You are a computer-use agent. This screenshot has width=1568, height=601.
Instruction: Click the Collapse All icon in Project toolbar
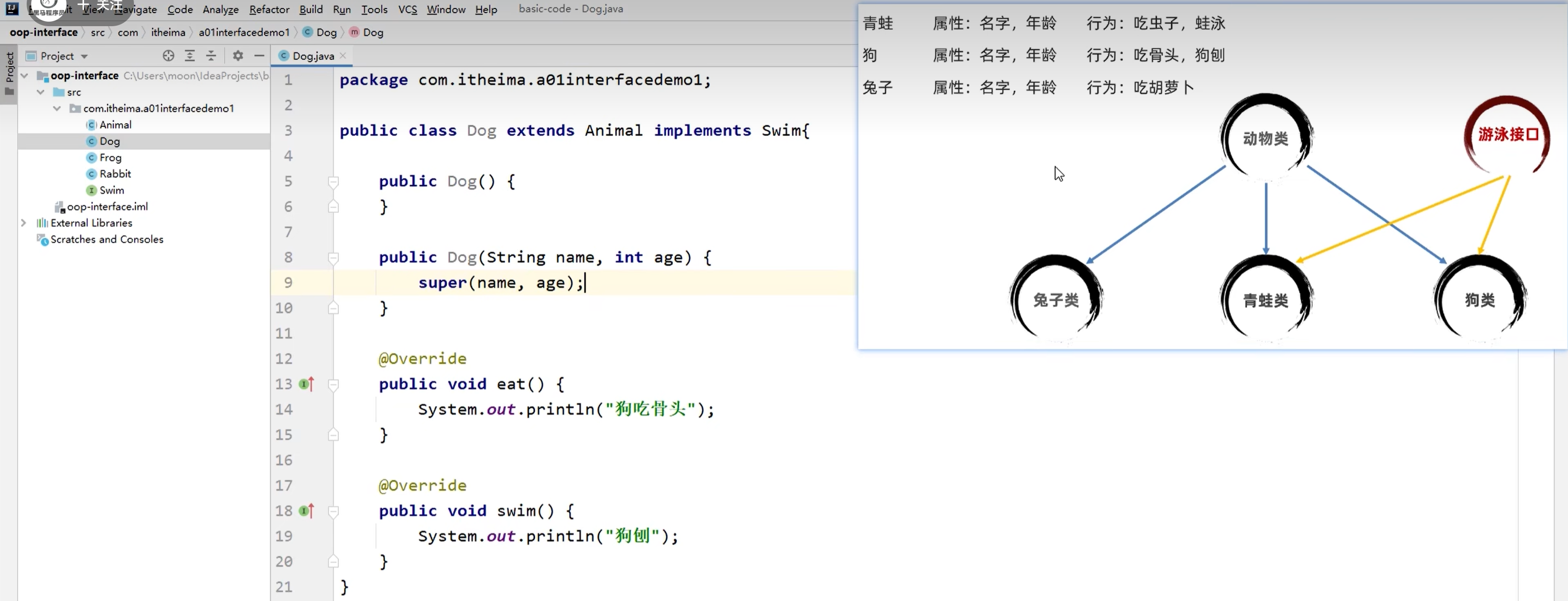[211, 56]
